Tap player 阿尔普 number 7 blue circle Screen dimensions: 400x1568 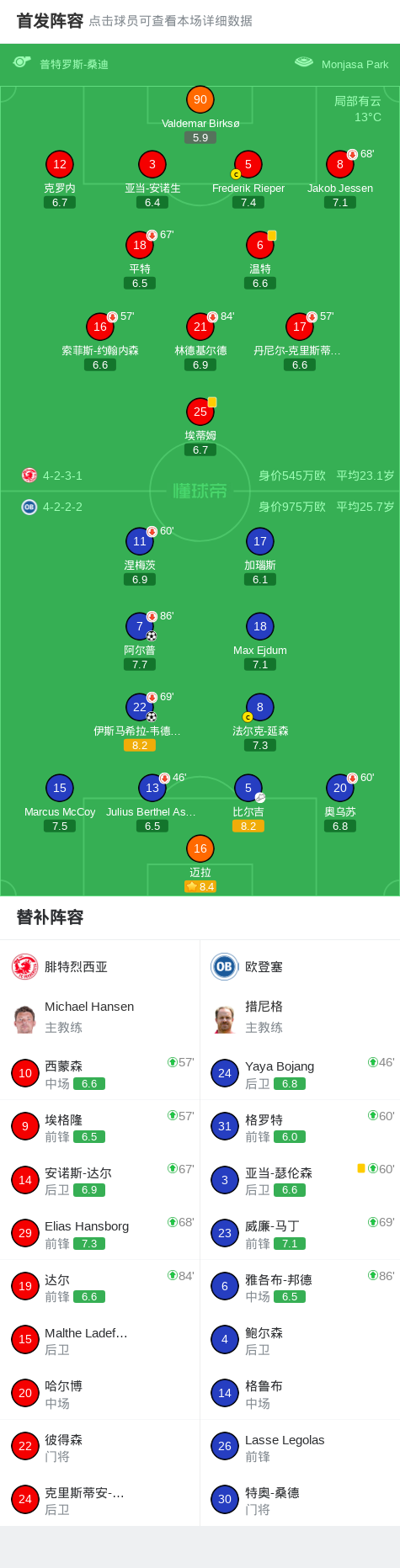[x=140, y=626]
